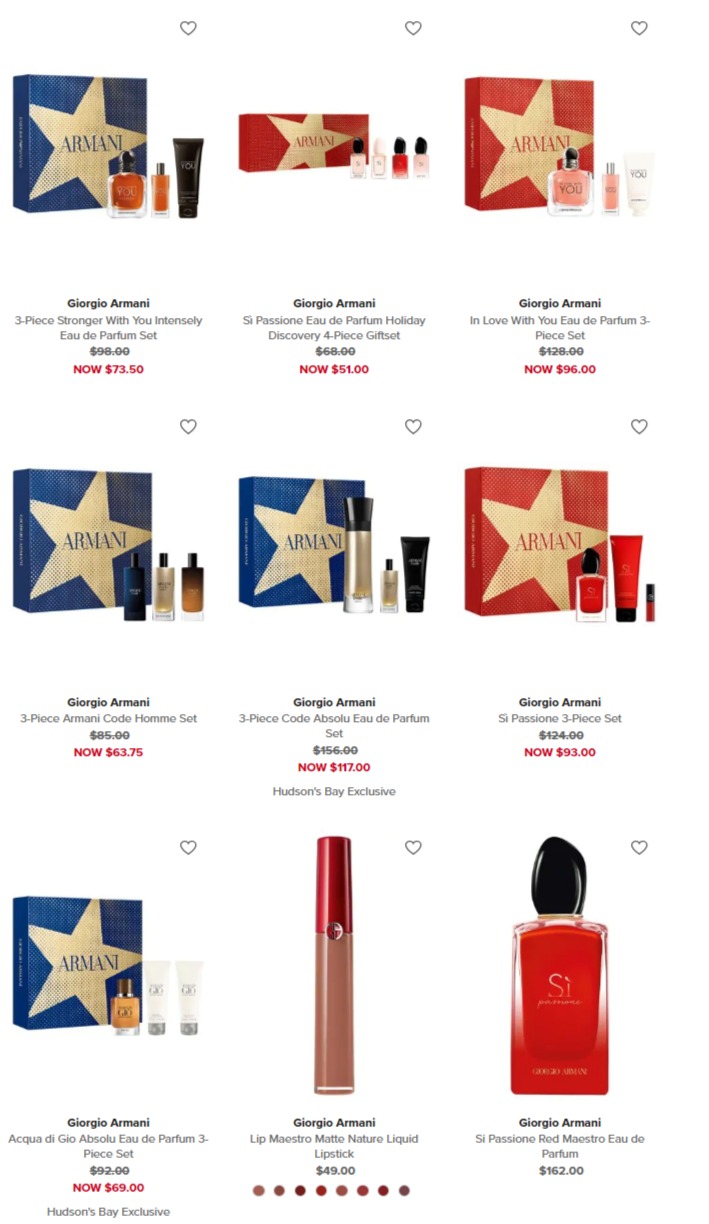The height and width of the screenshot is (1224, 709).
Task: Add Lip Maestro Liquid Lipstick to wishlist
Action: pos(413,847)
